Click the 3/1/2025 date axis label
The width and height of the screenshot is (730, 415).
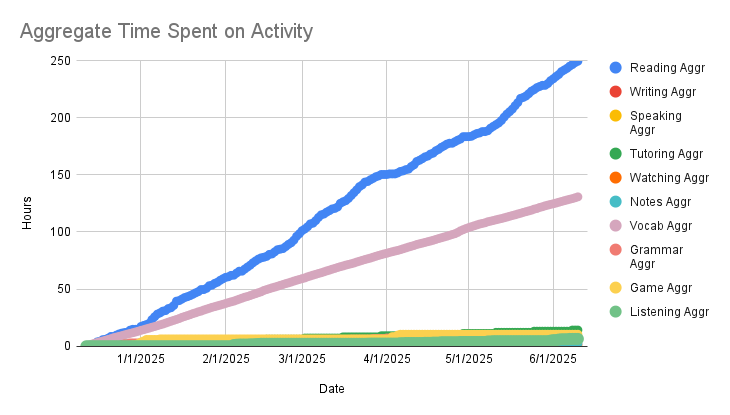301,358
